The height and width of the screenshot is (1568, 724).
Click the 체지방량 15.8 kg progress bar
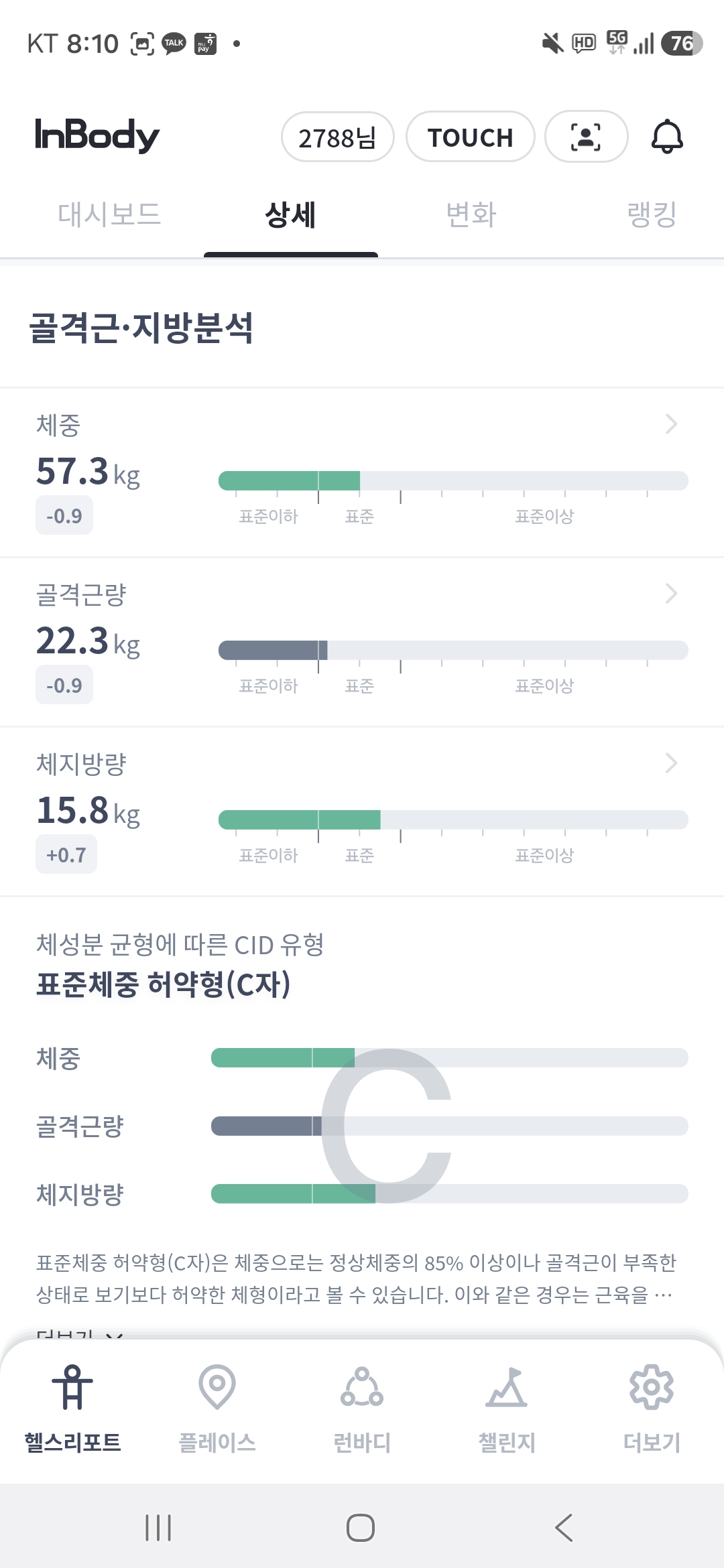(453, 820)
